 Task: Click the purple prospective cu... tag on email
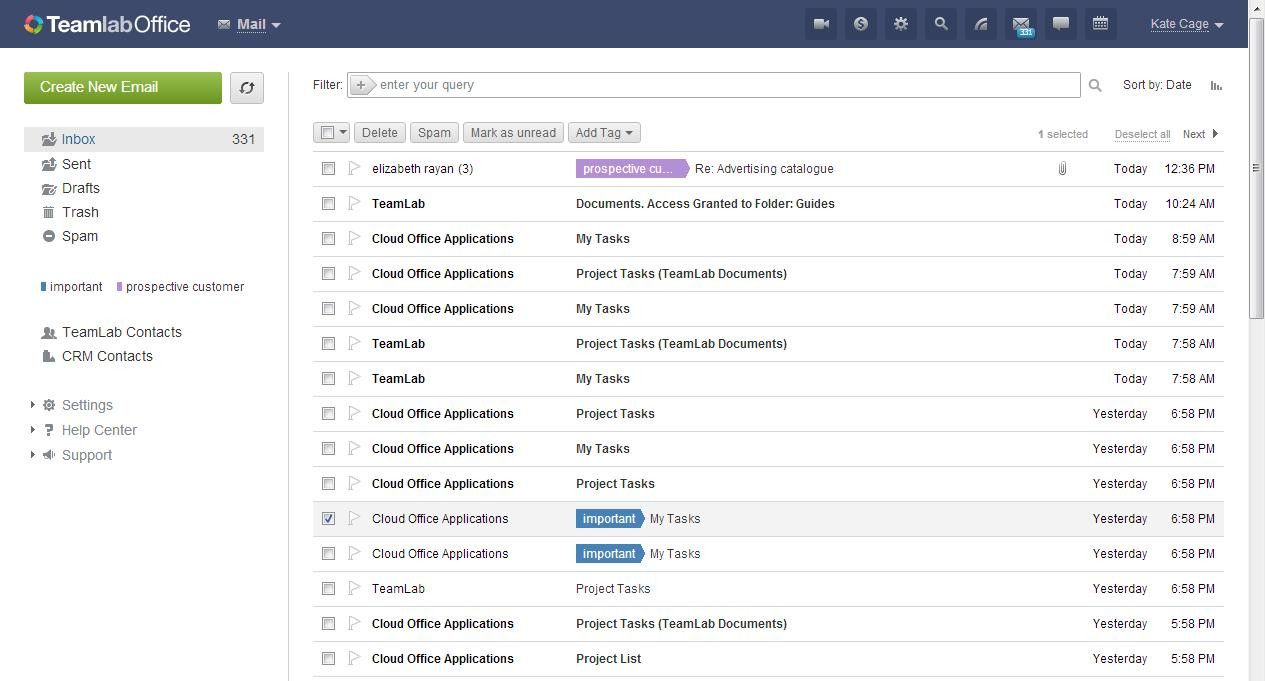coord(630,169)
